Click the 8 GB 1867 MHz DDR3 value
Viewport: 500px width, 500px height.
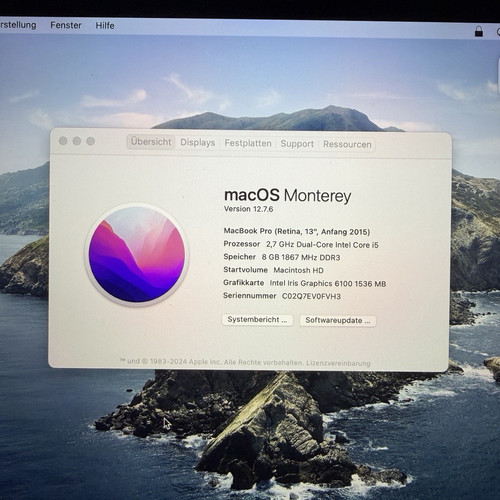coord(301,257)
